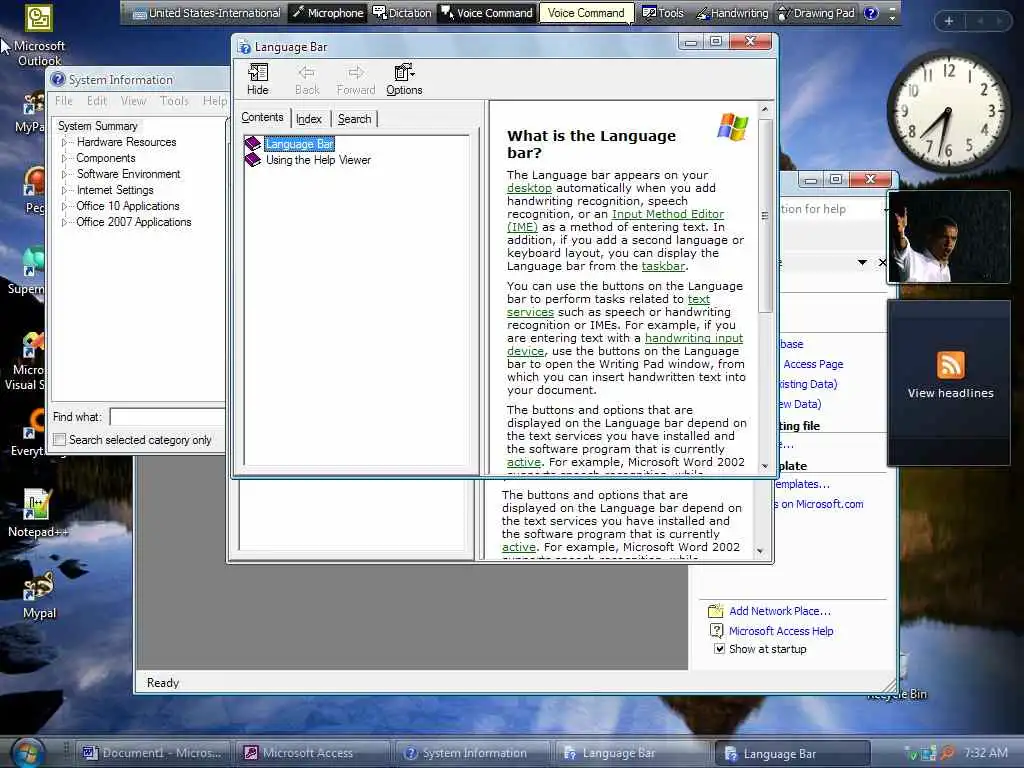This screenshot has height=768, width=1024.
Task: Click Handwriting on the language bar
Action: (732, 12)
